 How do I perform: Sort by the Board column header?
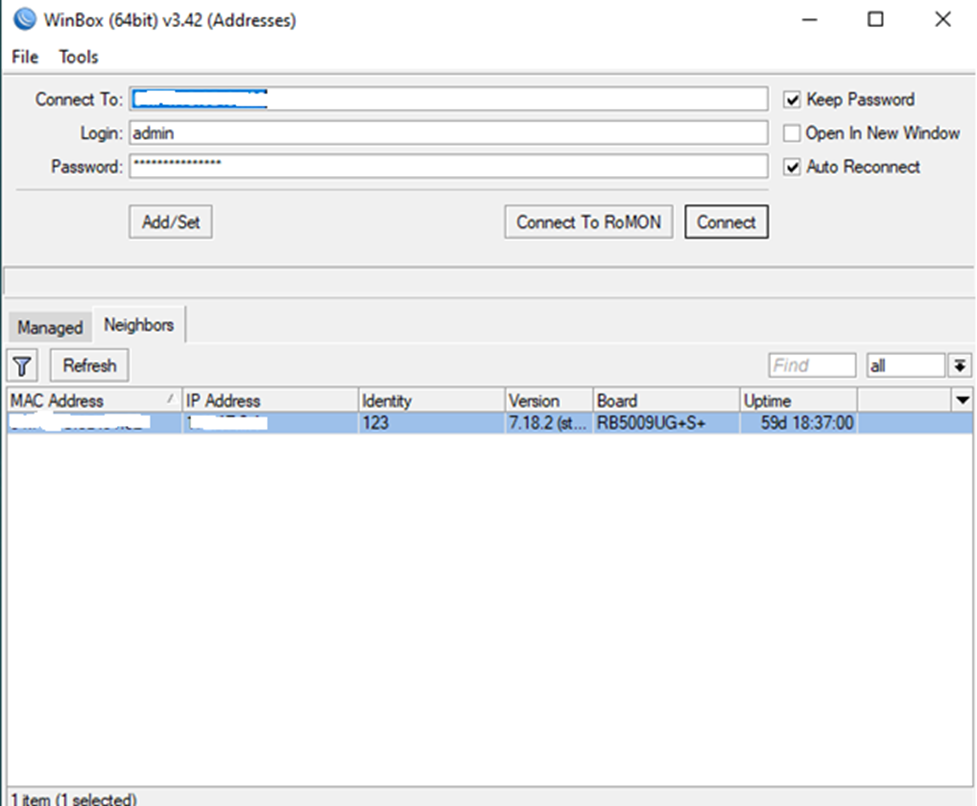point(667,400)
